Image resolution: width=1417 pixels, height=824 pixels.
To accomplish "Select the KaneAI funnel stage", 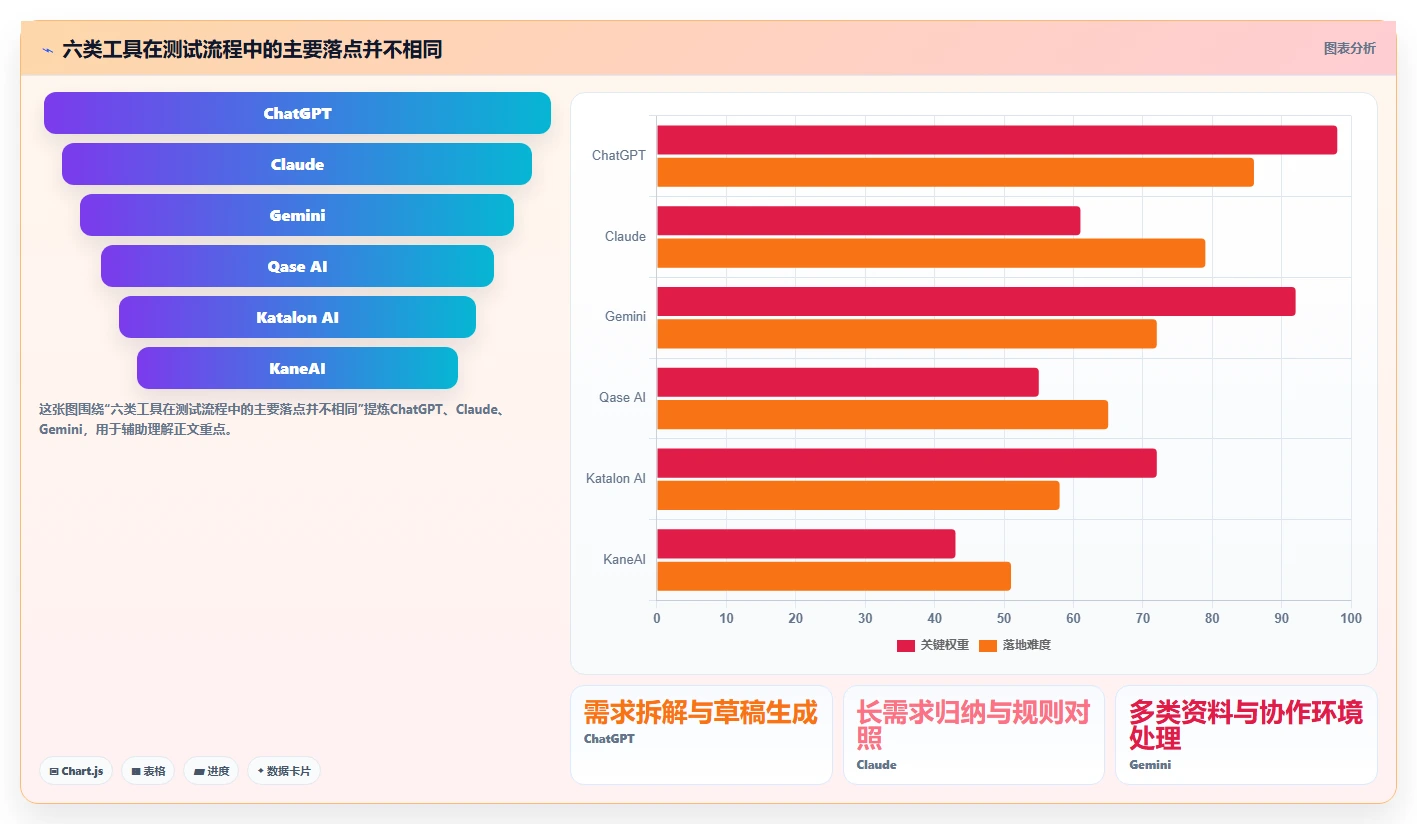I will [x=297, y=368].
